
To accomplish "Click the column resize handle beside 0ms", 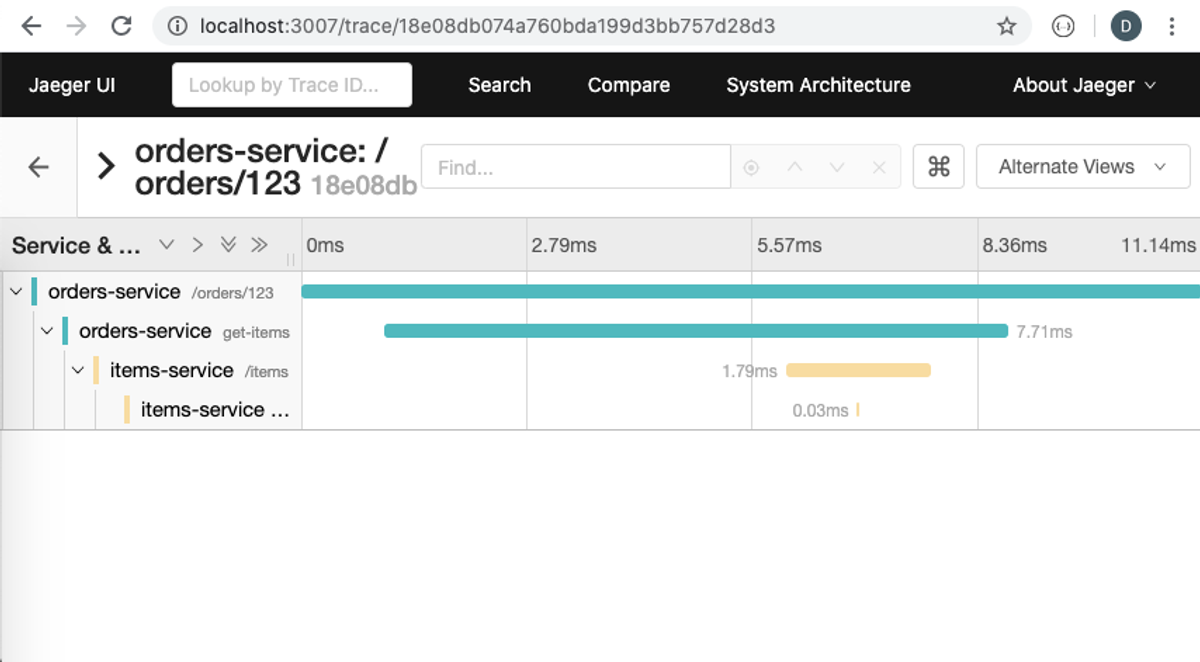I will (291, 259).
